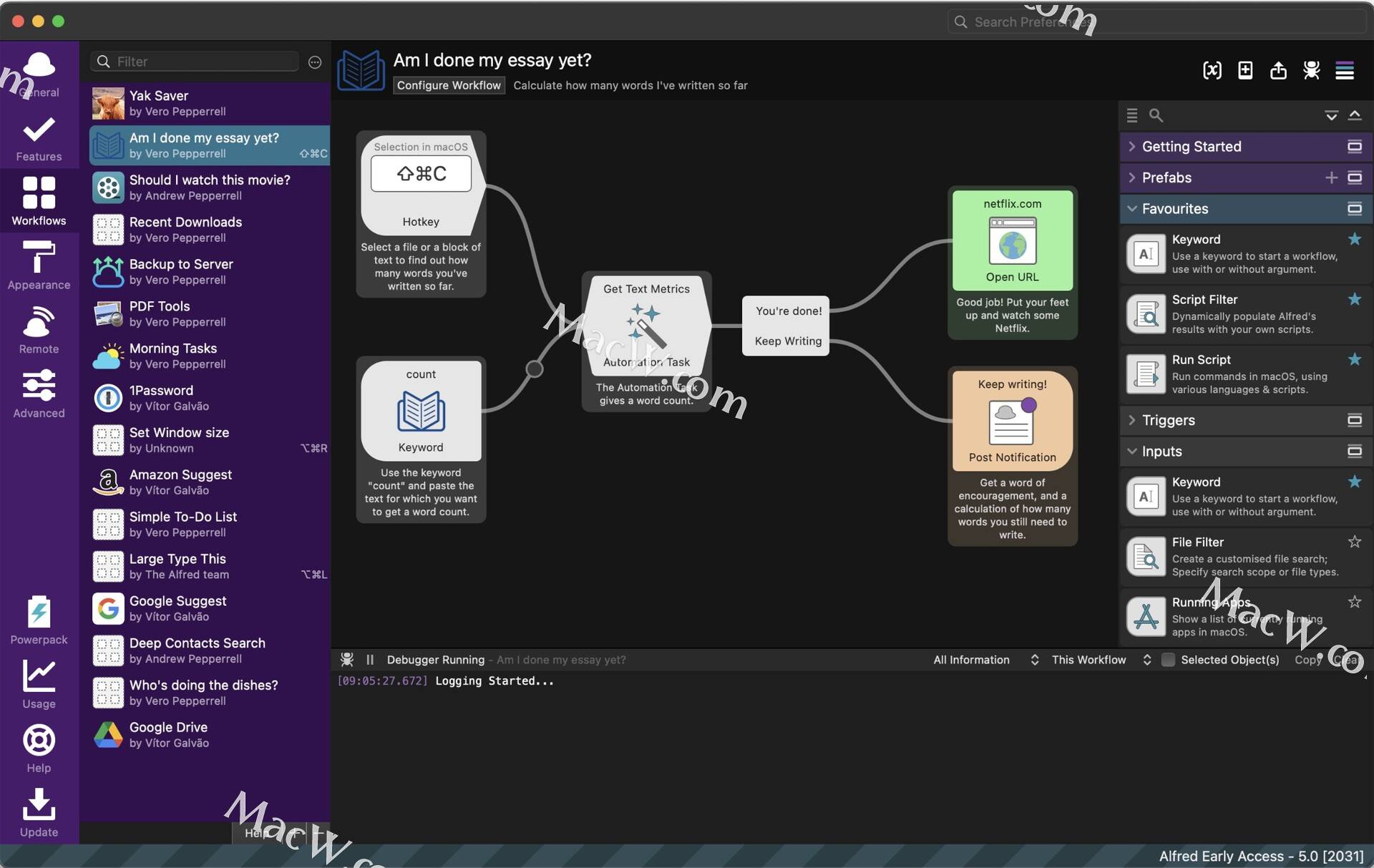Enable the Selected Object(s) checkbox

1168,660
